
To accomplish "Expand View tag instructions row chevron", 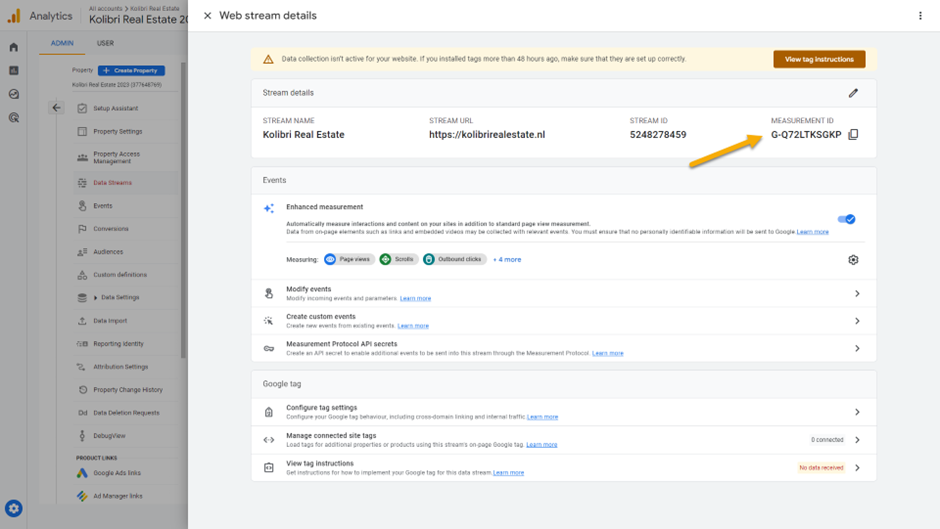I will point(857,468).
